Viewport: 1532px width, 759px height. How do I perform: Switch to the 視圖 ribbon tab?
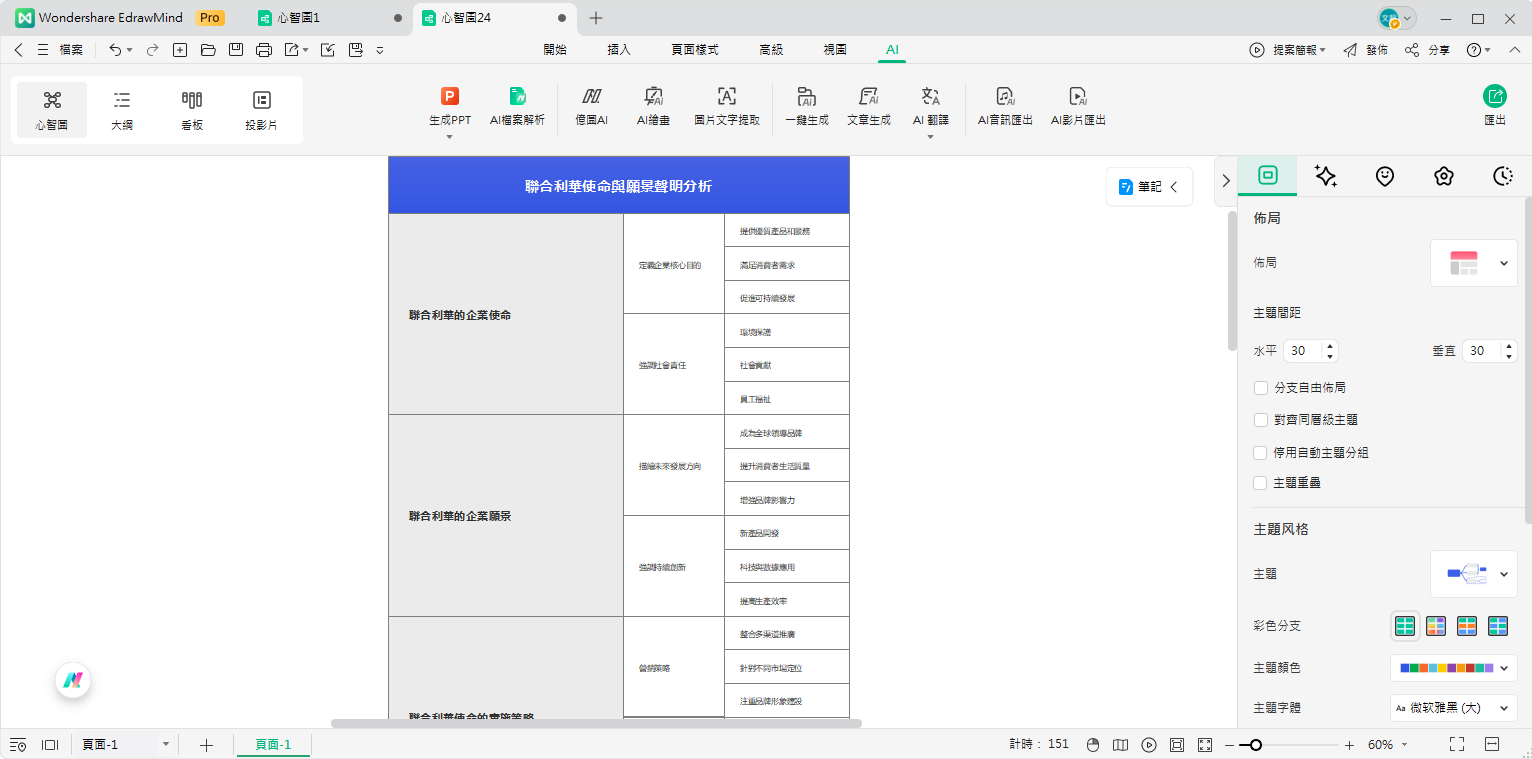(x=834, y=48)
